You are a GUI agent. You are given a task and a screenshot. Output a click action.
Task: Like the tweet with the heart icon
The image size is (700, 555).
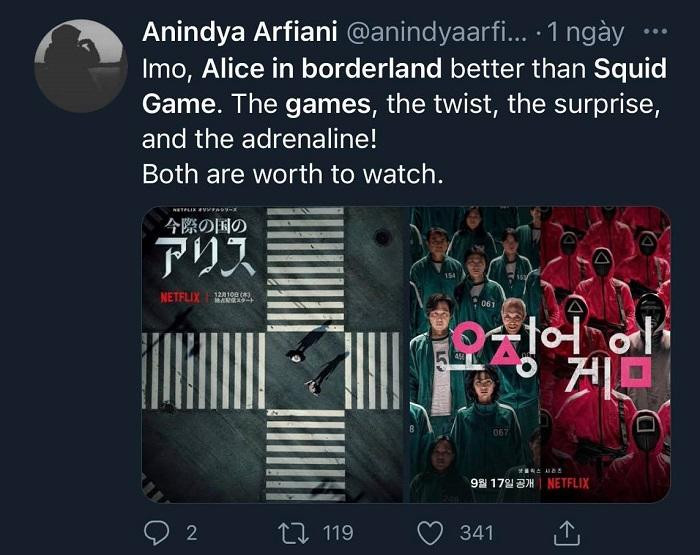tap(430, 534)
